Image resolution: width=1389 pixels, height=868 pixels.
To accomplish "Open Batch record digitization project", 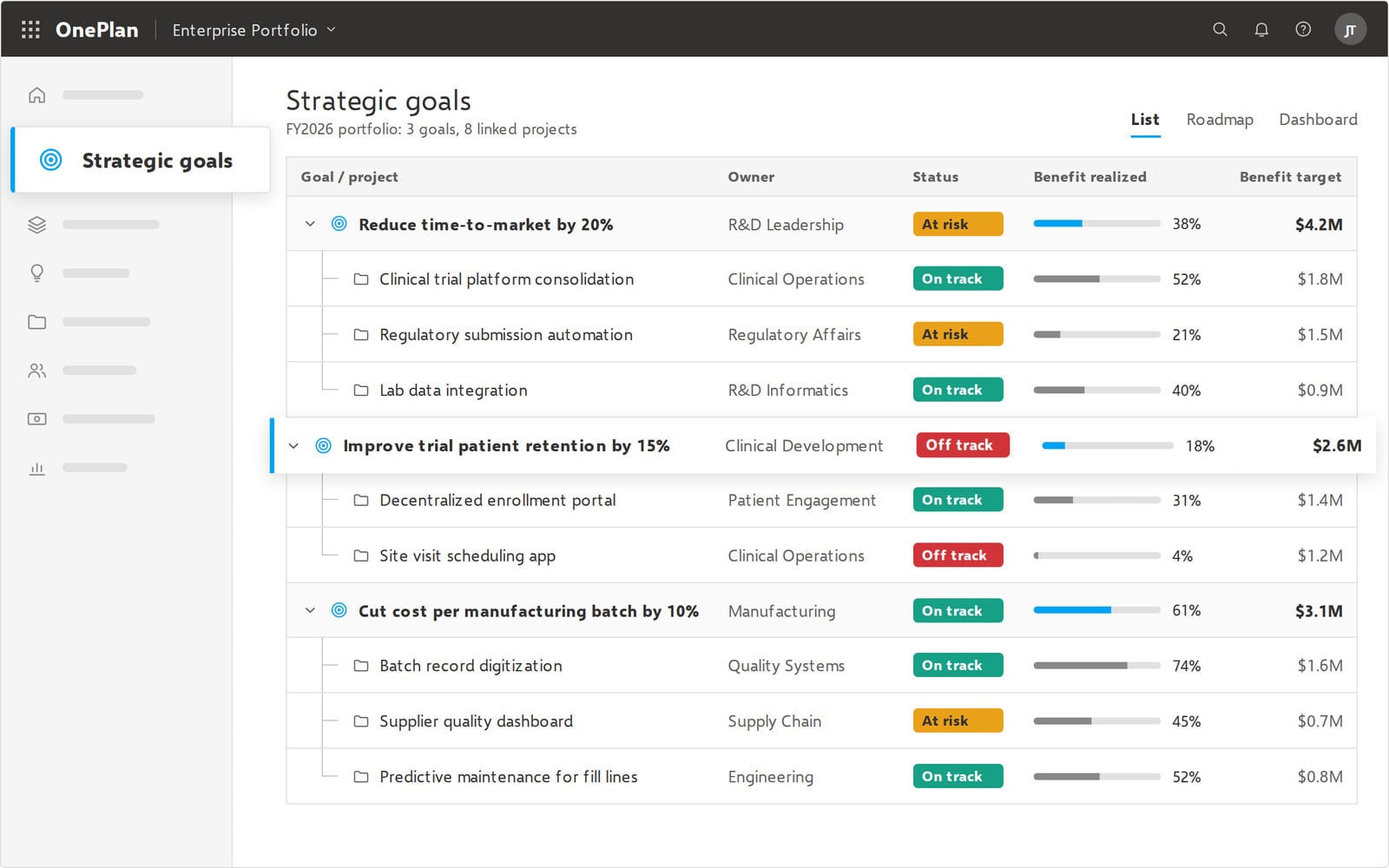I will coord(471,666).
